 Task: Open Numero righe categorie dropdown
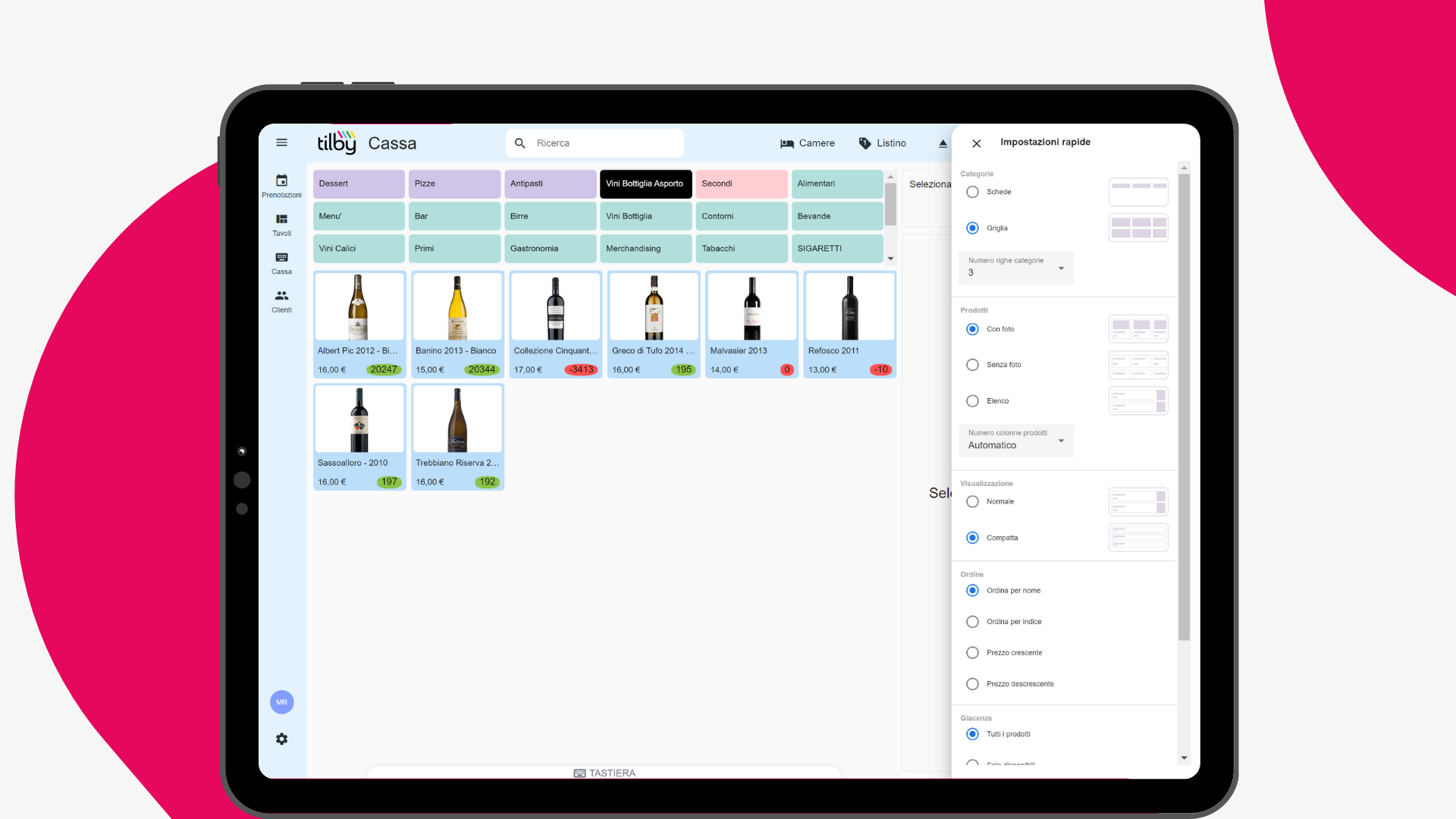(x=1016, y=268)
